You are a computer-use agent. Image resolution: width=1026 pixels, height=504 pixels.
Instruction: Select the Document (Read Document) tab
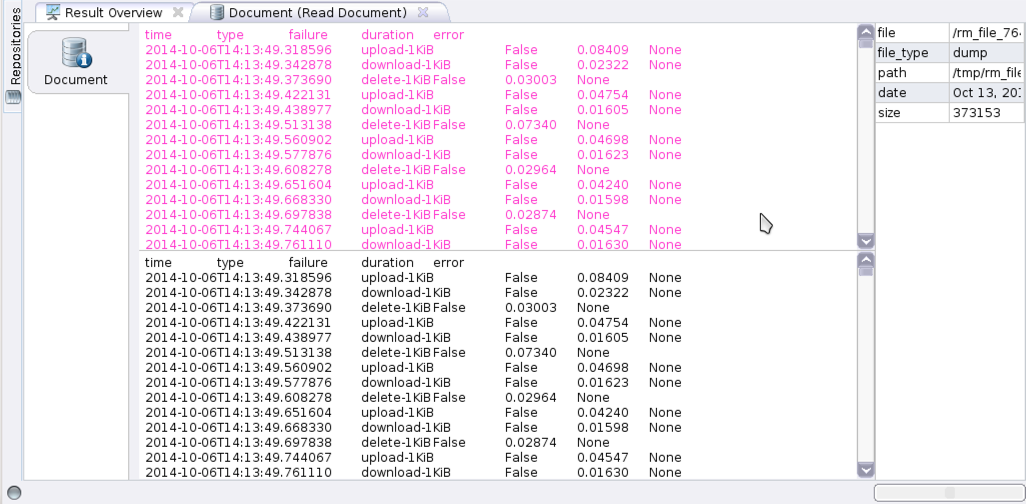click(x=316, y=13)
